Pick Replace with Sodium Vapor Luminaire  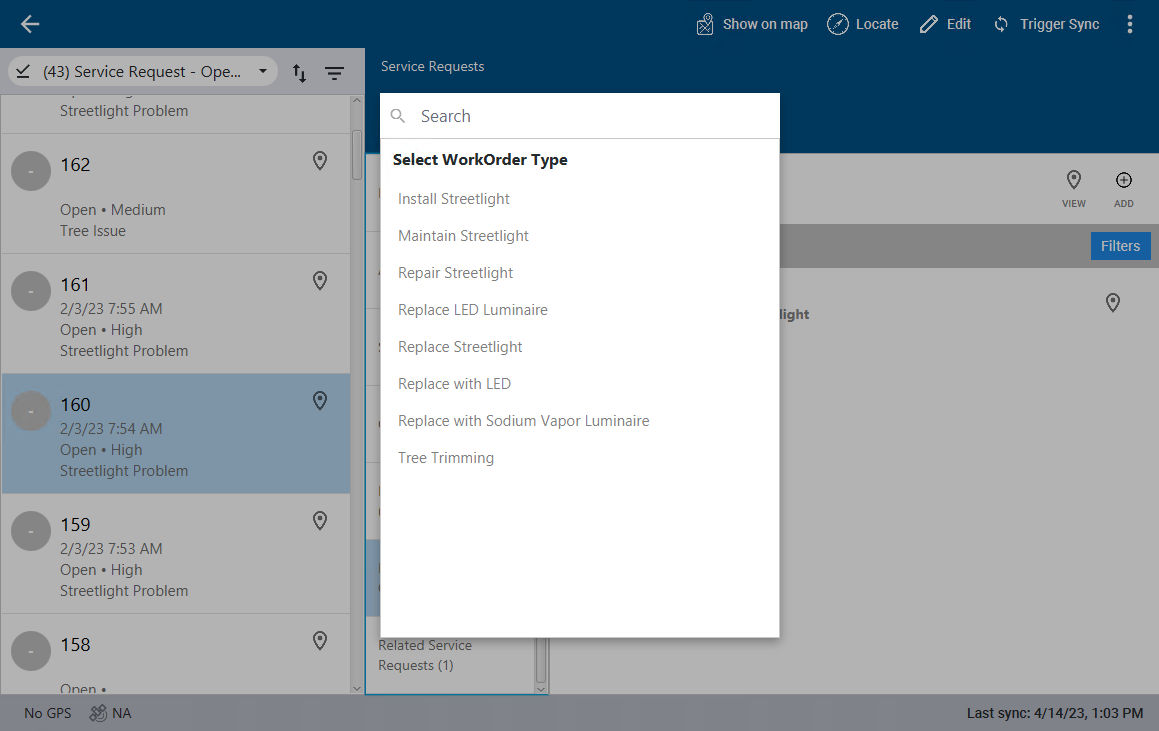524,421
